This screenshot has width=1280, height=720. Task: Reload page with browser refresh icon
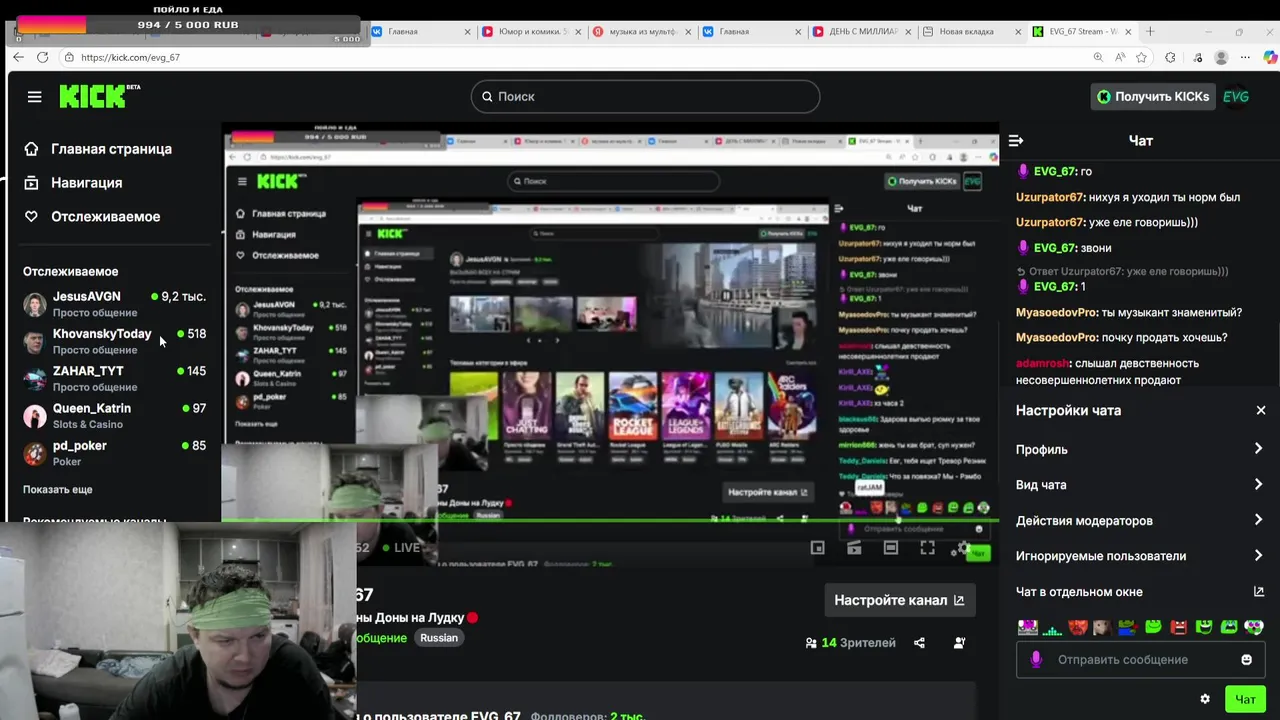tap(42, 58)
